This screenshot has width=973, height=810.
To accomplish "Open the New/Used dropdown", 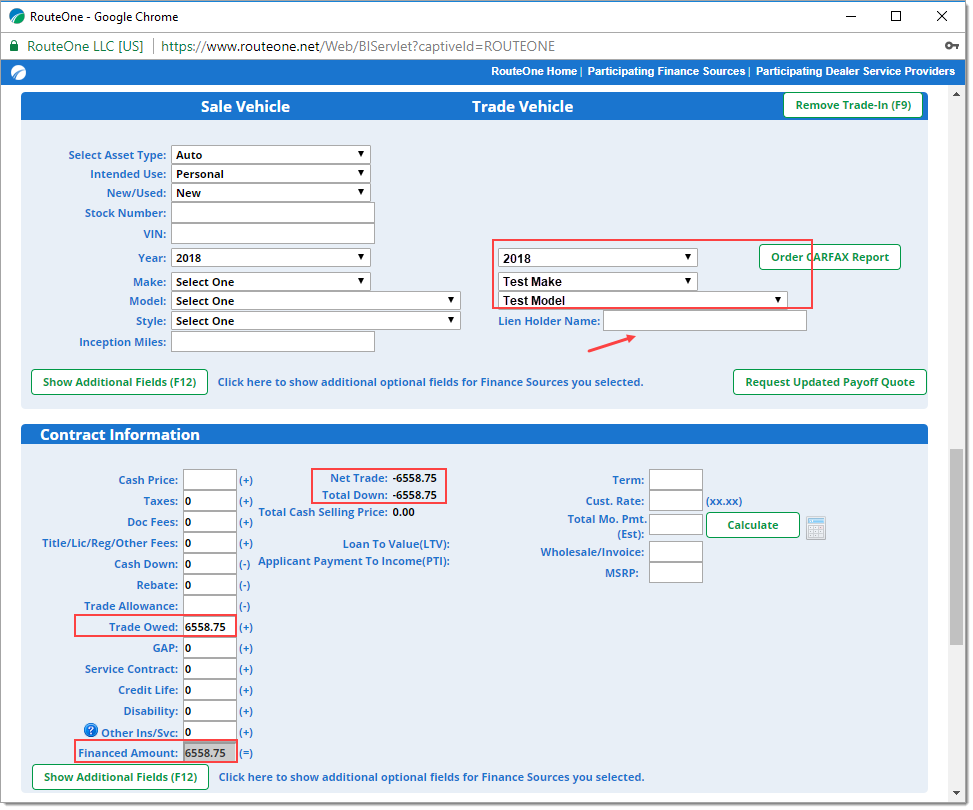I will (271, 193).
